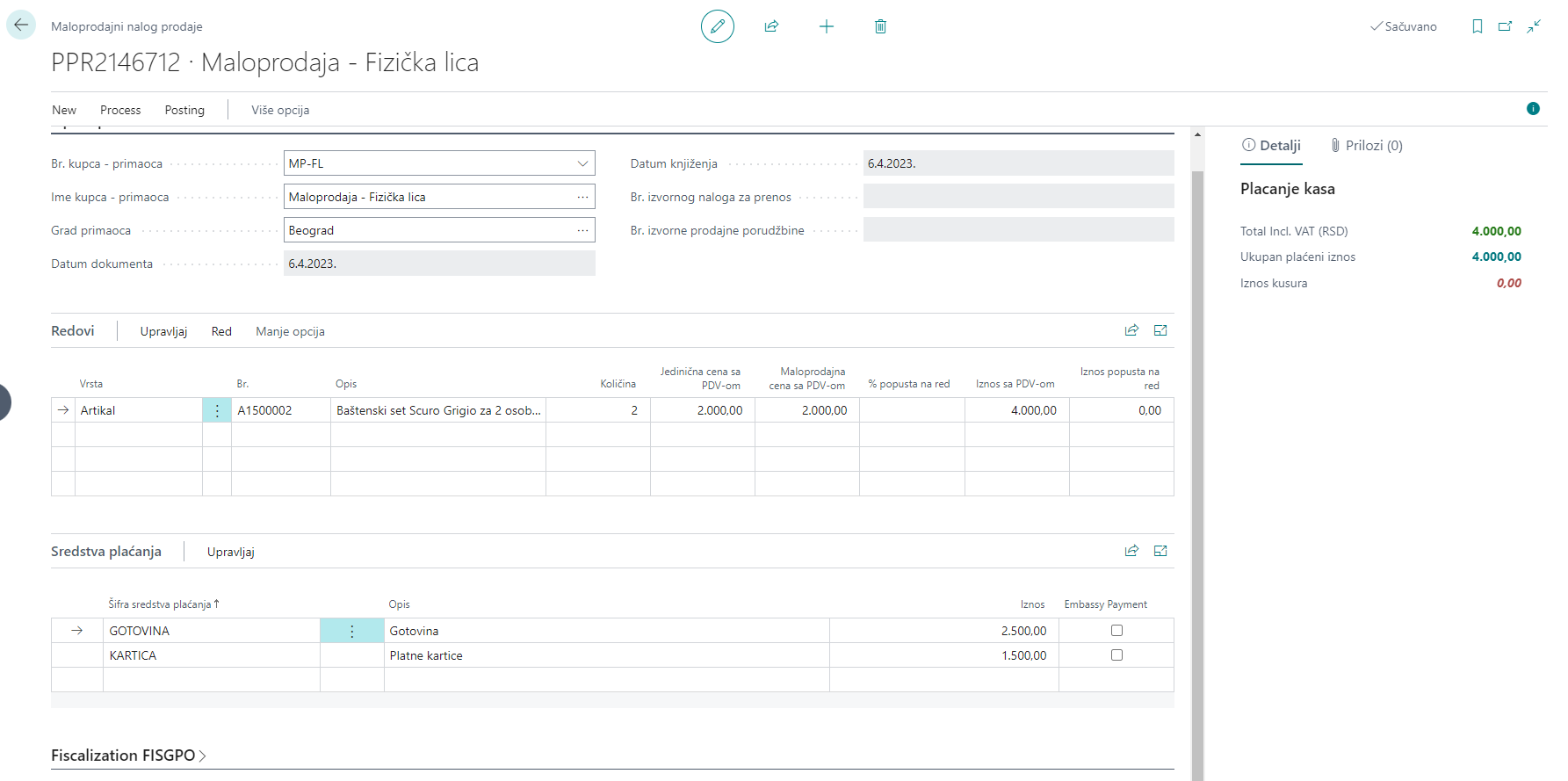Open row options for Artikal line
1568x781 pixels.
(x=217, y=410)
